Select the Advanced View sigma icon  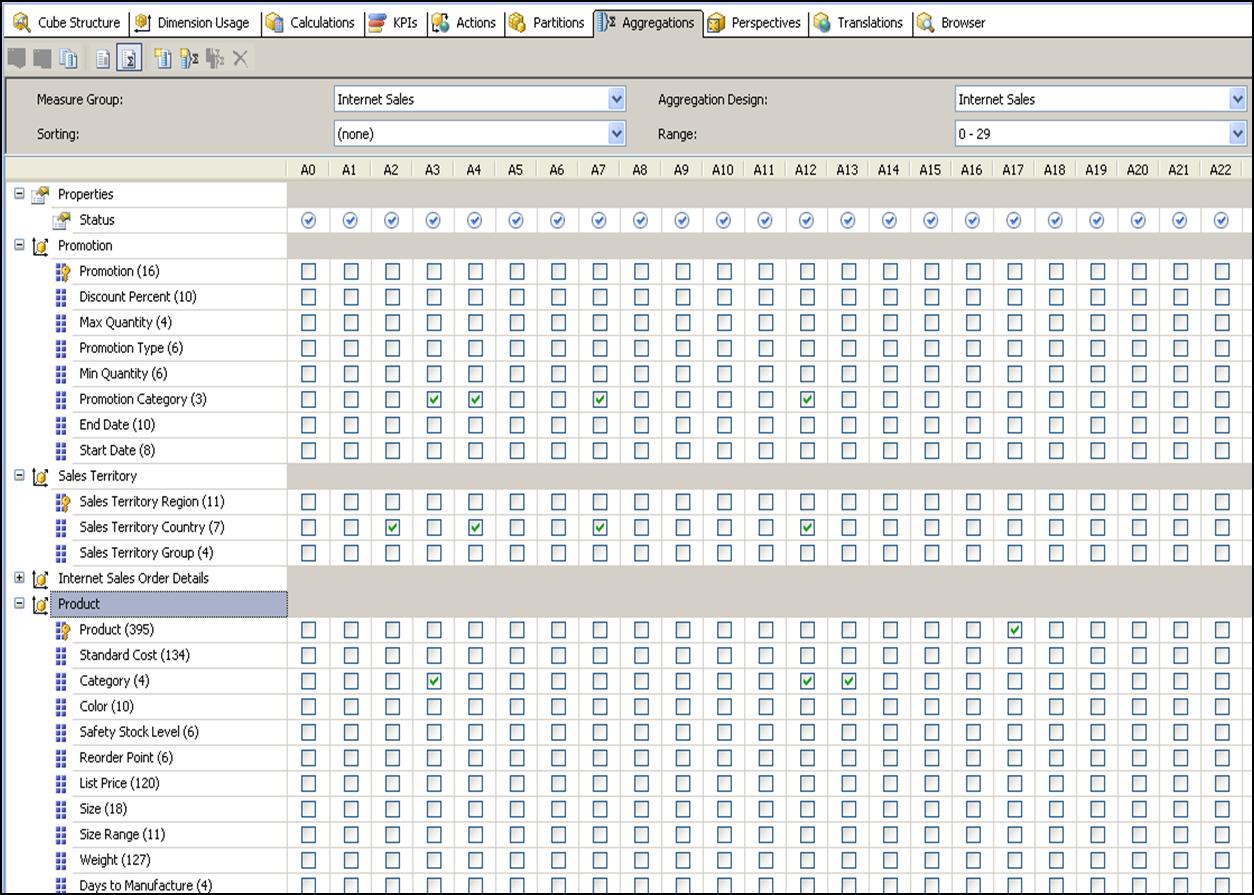pyautogui.click(x=128, y=59)
